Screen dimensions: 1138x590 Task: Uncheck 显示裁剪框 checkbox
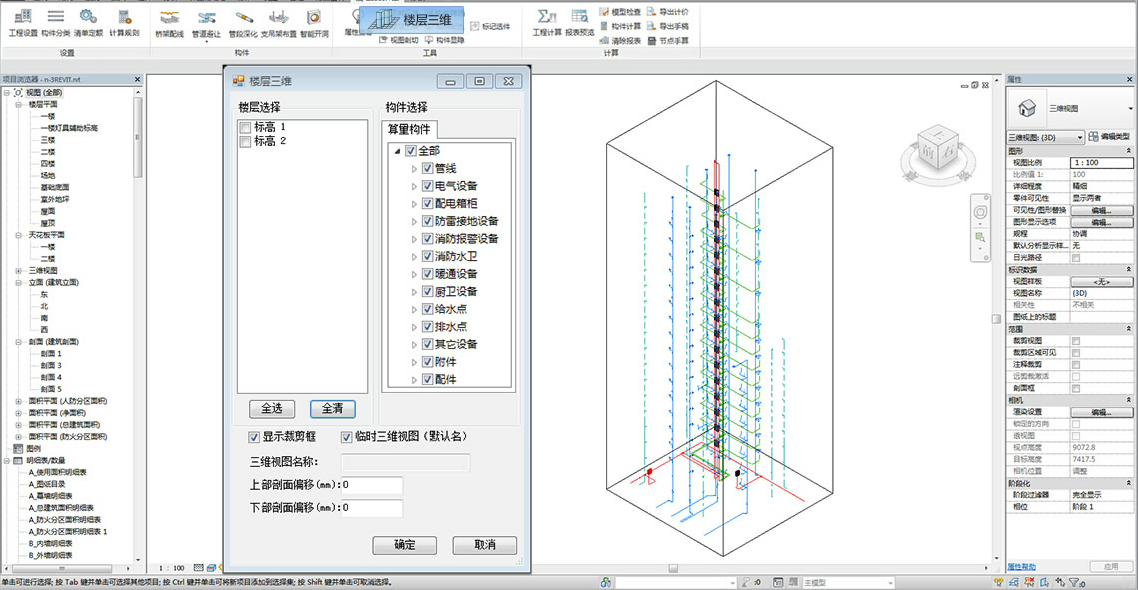click(x=255, y=437)
